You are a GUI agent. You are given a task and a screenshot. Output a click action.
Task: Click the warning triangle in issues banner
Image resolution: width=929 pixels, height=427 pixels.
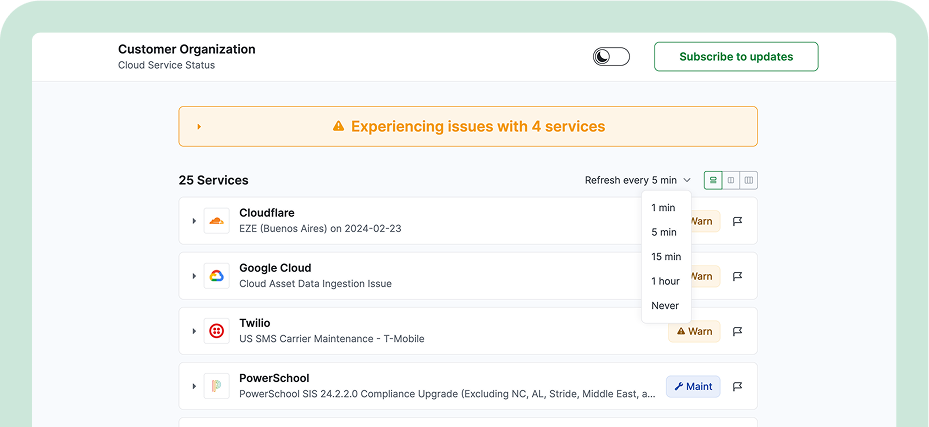click(x=338, y=126)
